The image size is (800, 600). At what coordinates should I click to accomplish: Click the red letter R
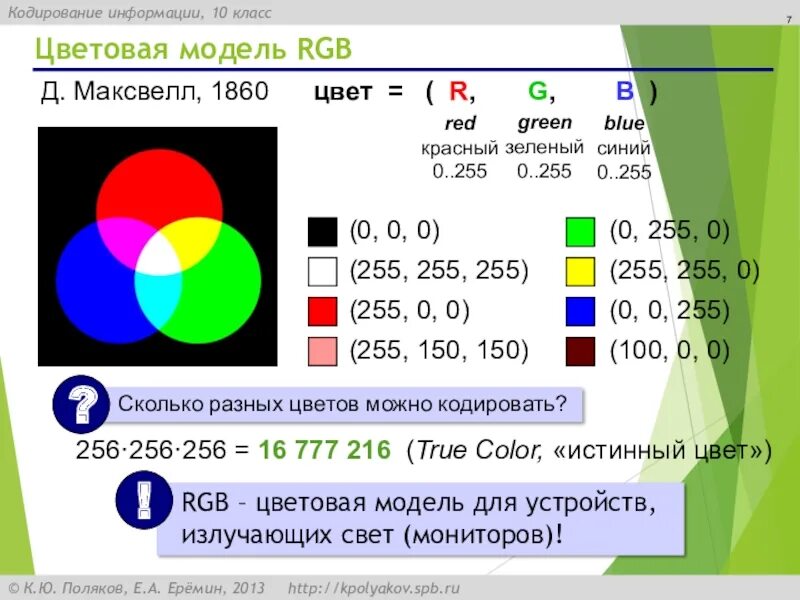459,91
